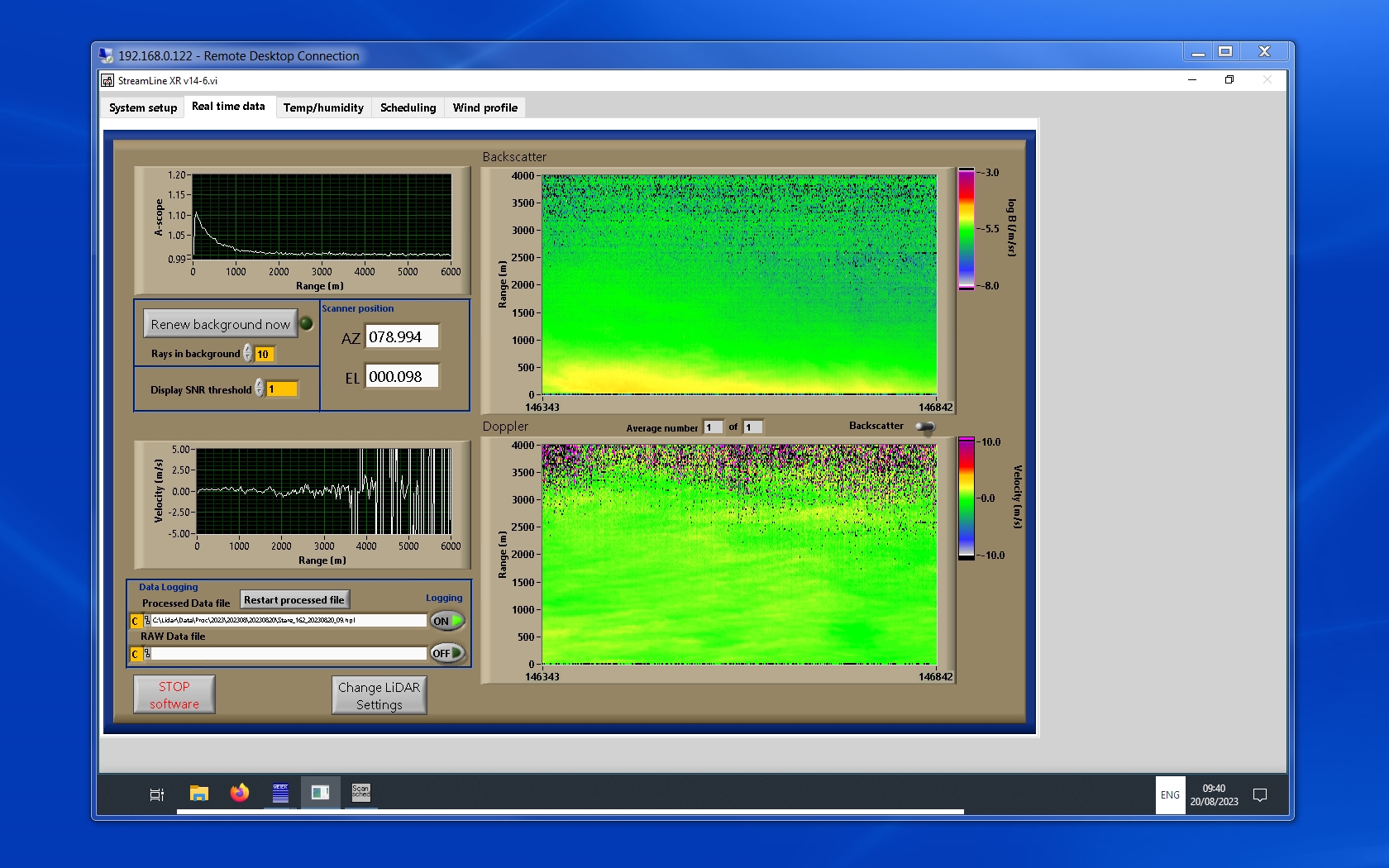This screenshot has height=868, width=1389.
Task: Turn off processed data logging switch
Action: coord(447,621)
